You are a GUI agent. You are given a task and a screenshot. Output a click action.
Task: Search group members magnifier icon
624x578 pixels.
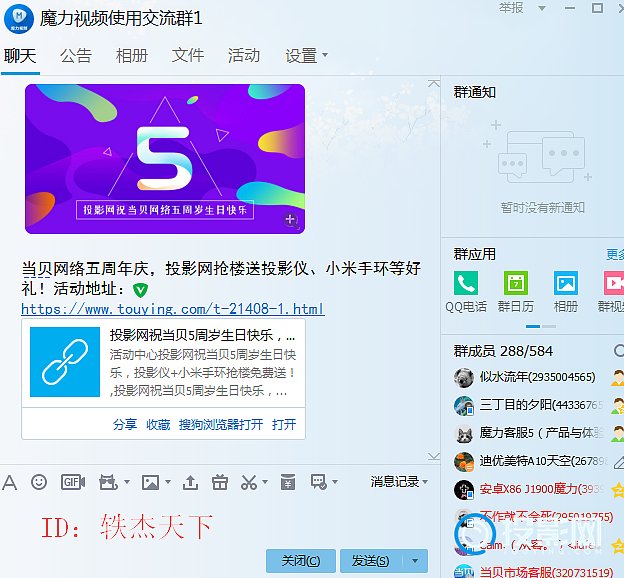tap(618, 351)
